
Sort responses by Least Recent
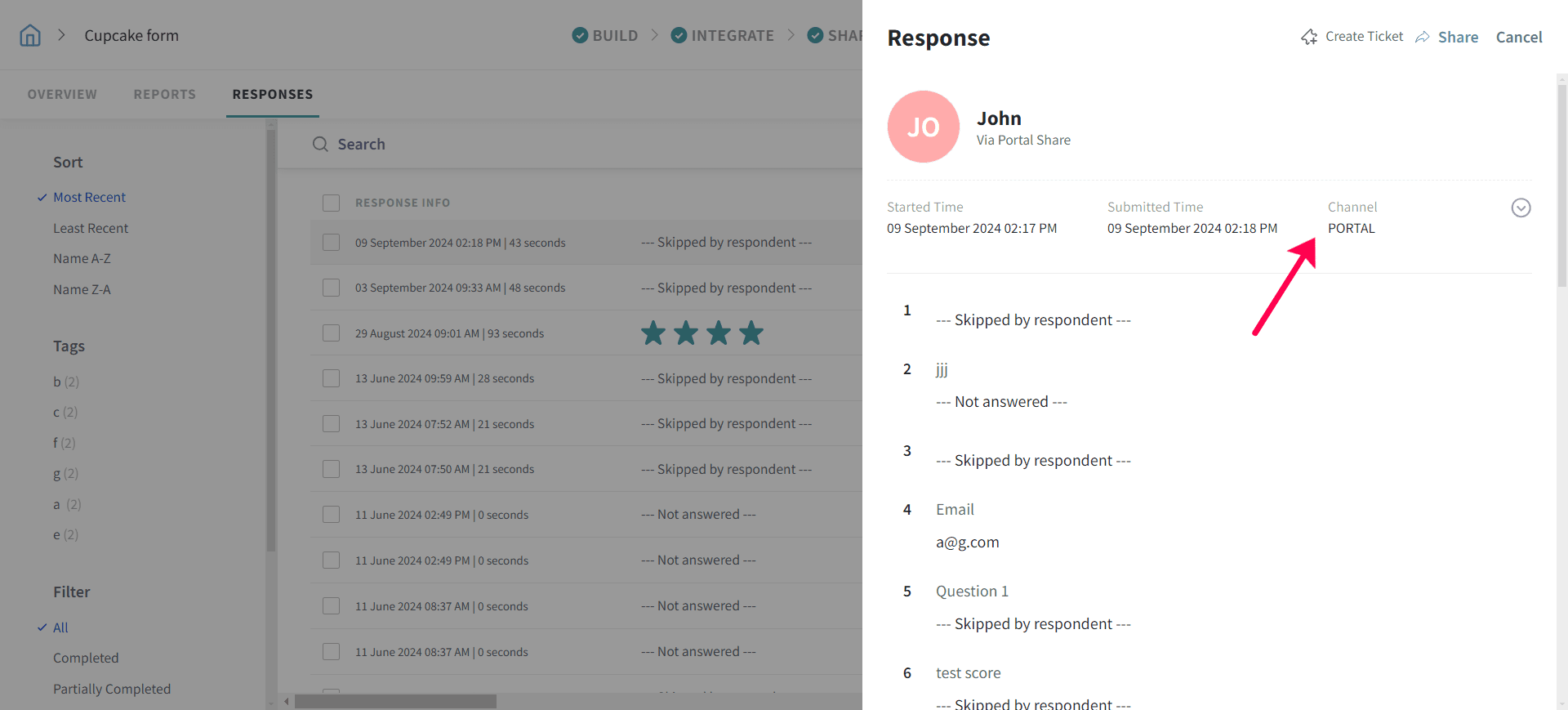91,229
